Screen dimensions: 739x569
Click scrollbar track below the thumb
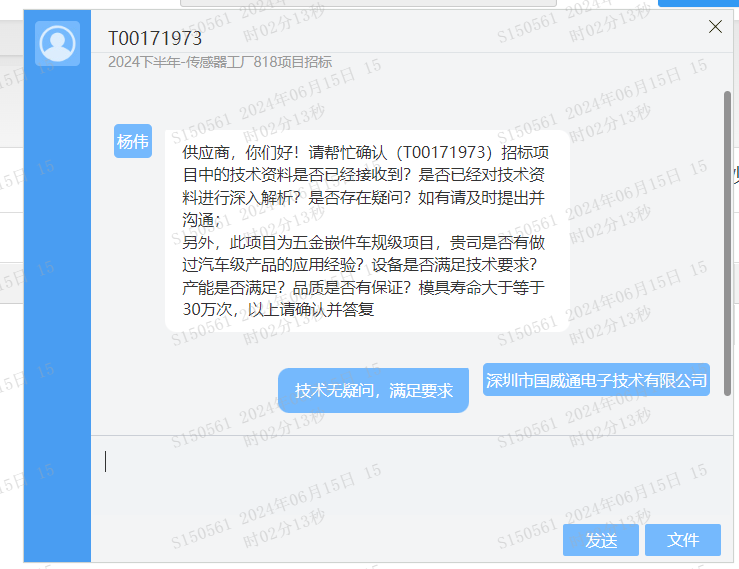[727, 414]
